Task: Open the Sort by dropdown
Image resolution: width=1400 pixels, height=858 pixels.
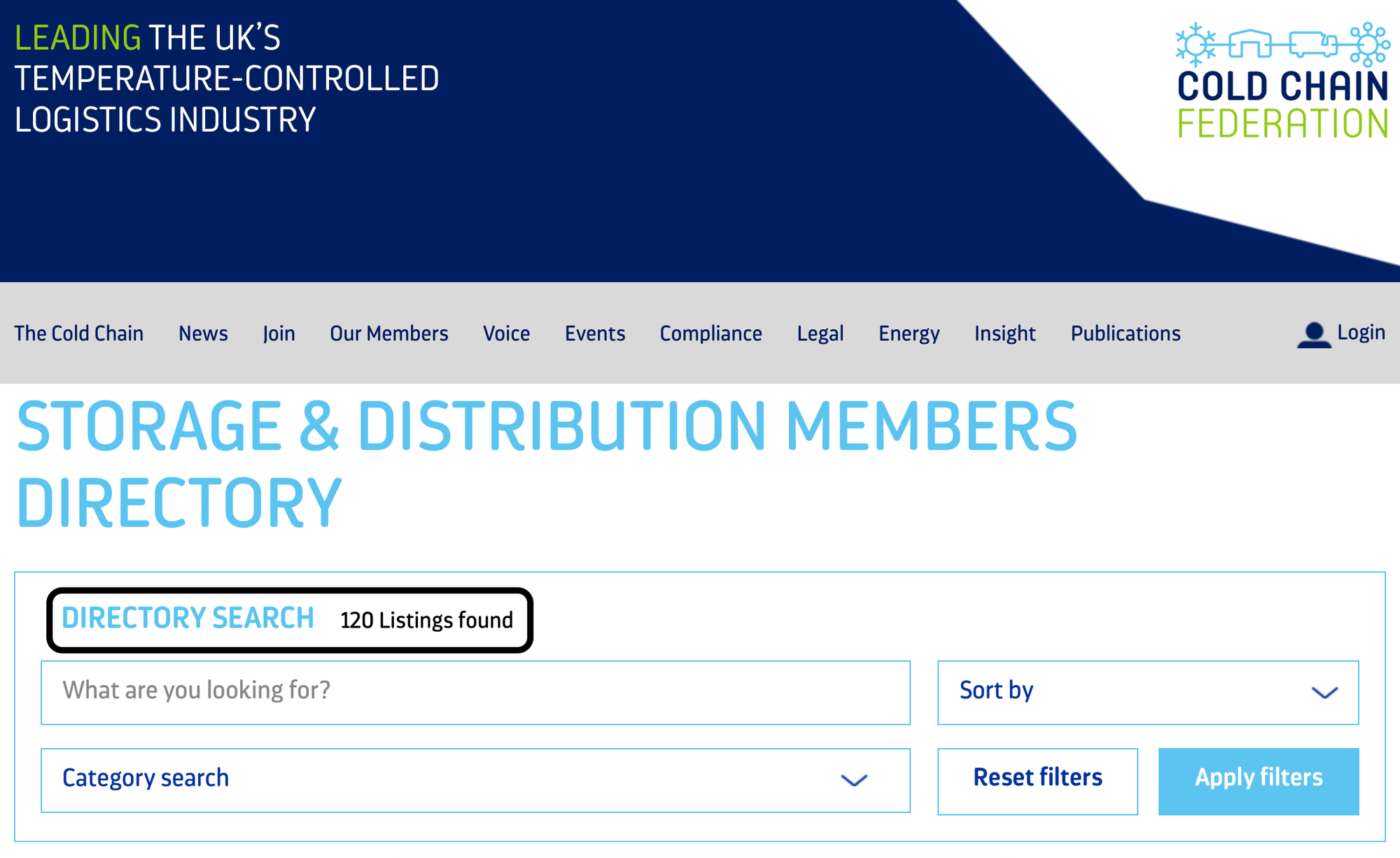Action: pos(1147,692)
